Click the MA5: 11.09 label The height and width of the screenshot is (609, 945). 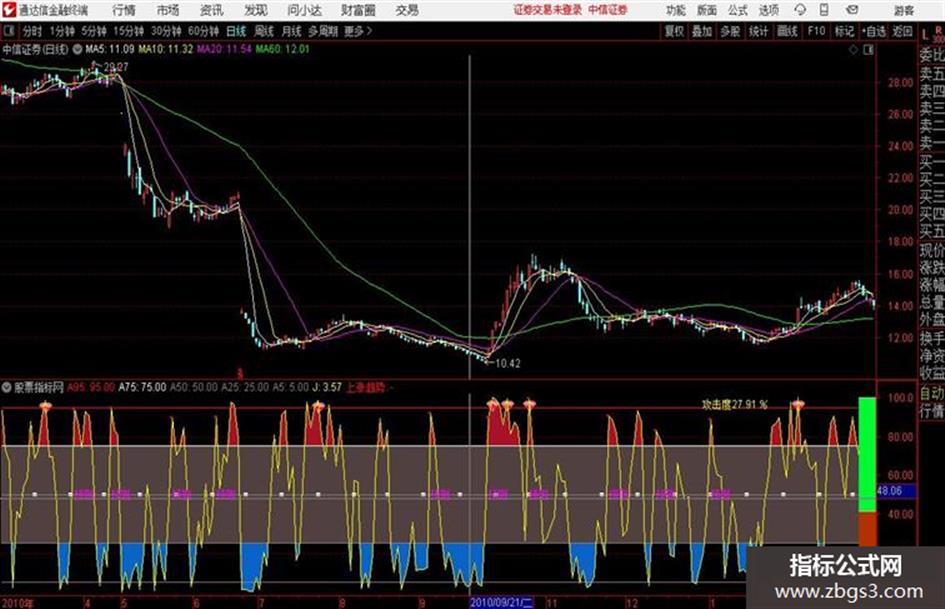(110, 49)
